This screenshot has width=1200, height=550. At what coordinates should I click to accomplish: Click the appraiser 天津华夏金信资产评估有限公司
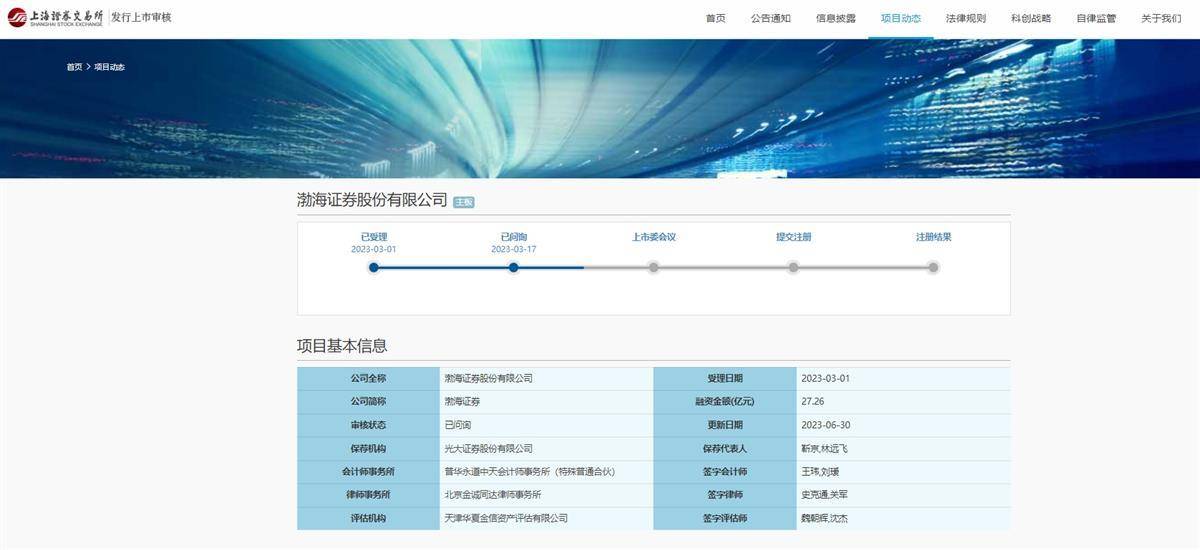click(505, 518)
